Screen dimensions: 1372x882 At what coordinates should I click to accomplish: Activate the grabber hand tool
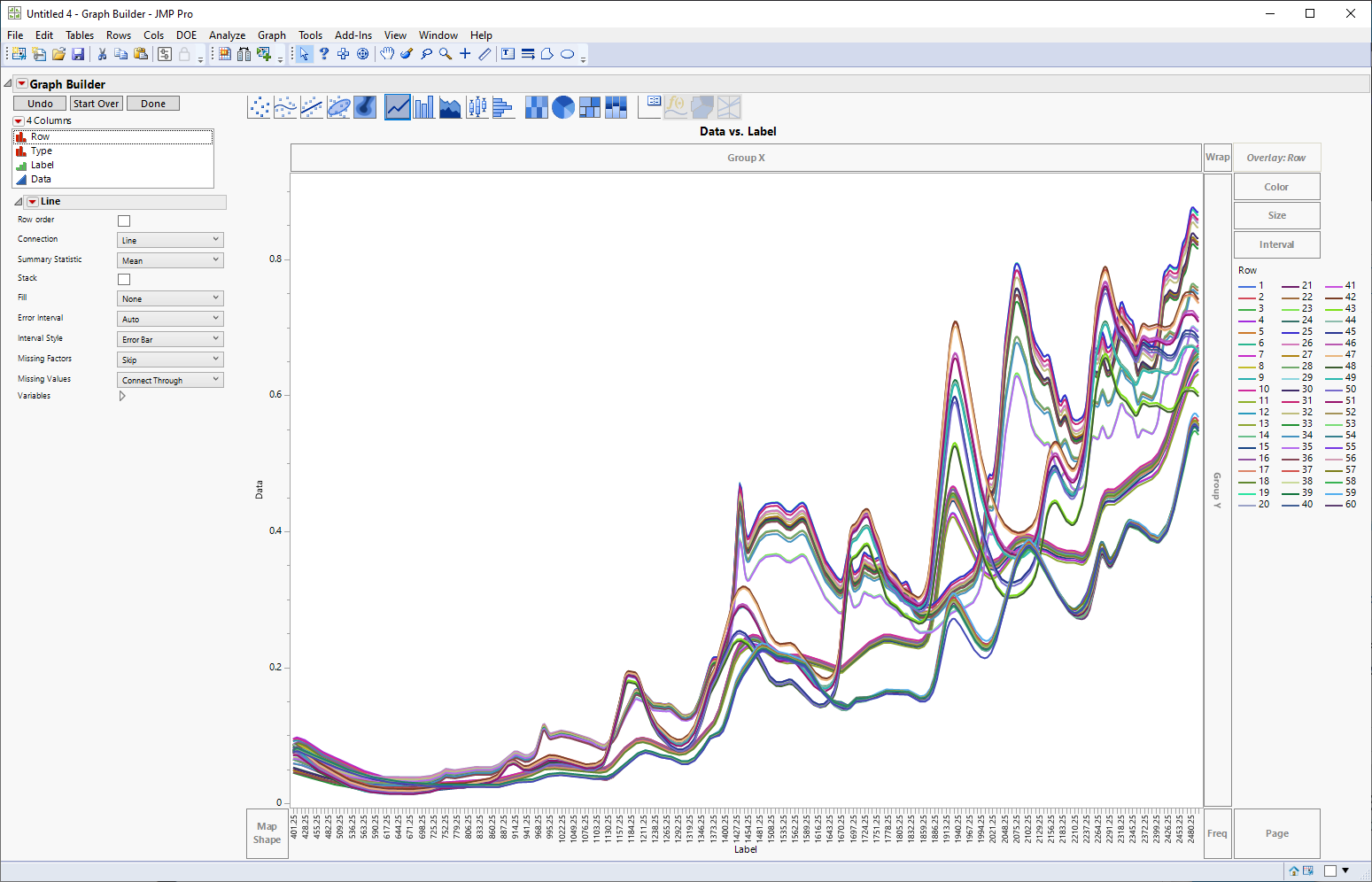[387, 54]
